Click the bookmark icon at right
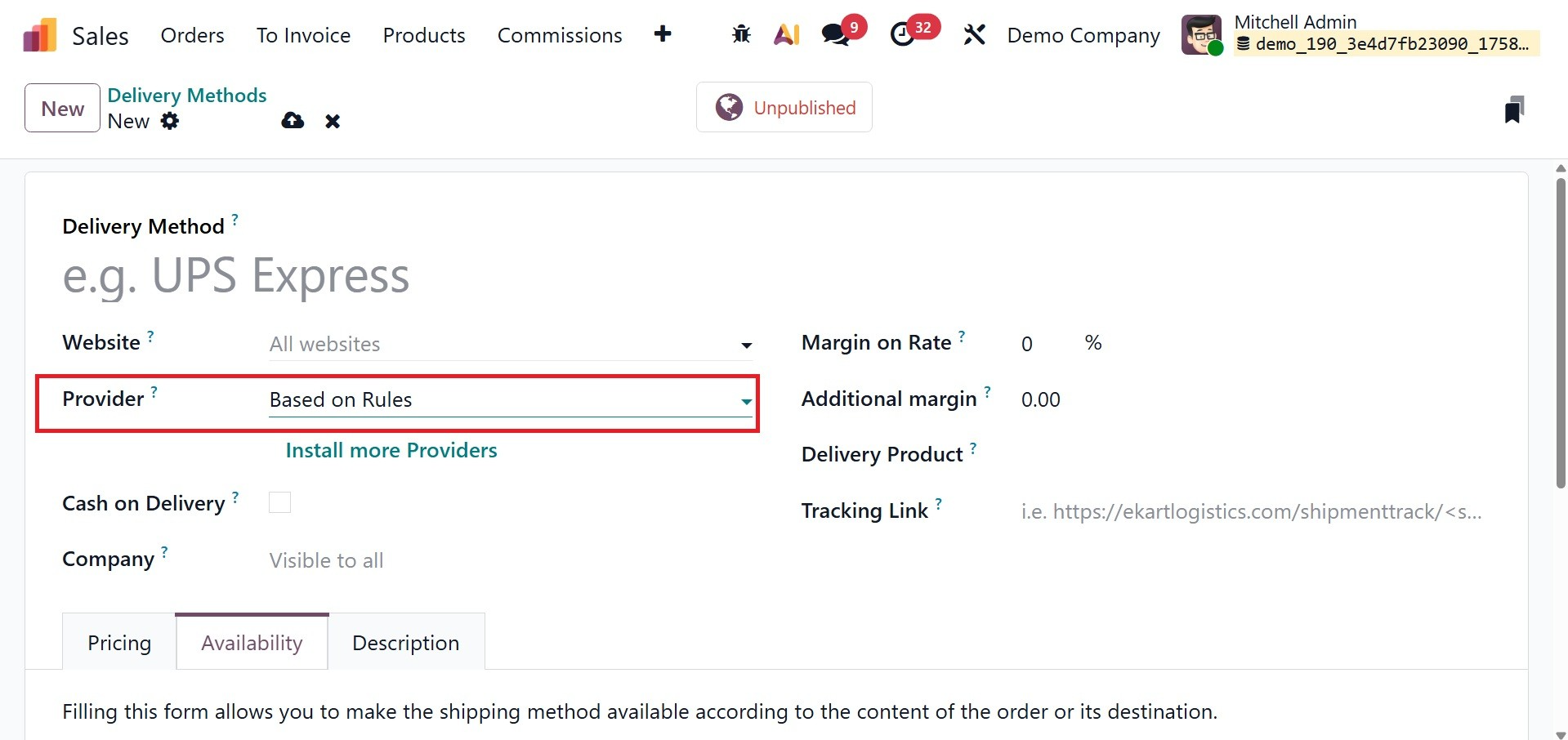The height and width of the screenshot is (740, 1568). click(1513, 109)
